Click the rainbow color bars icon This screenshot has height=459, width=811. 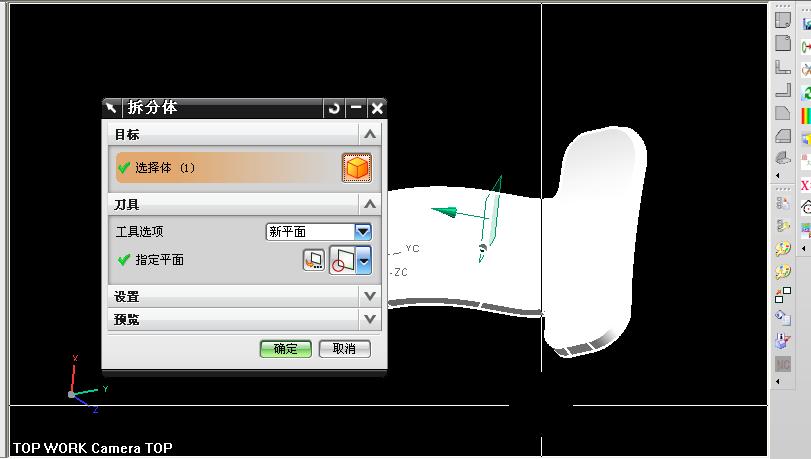(806, 116)
